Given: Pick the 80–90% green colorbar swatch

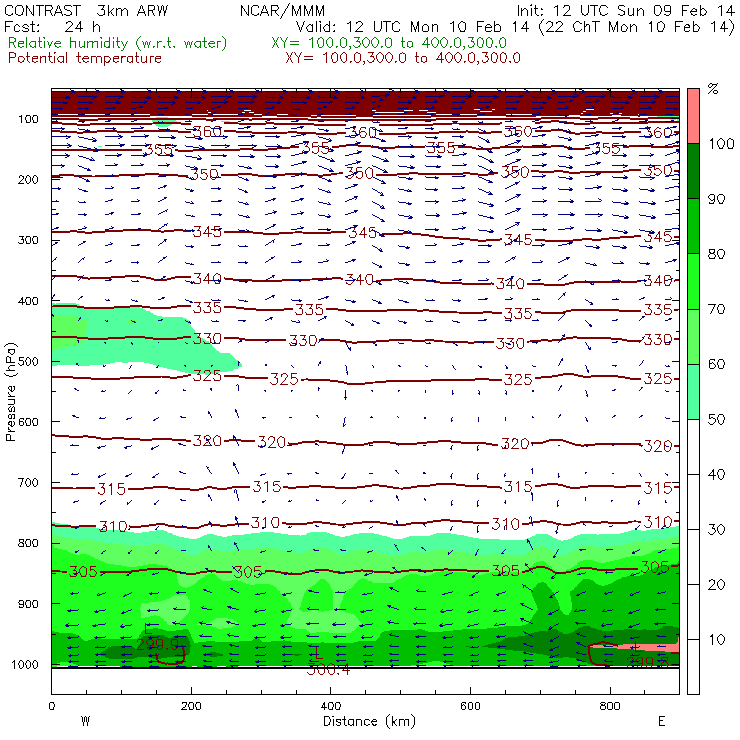Looking at the screenshot, I should (693, 226).
